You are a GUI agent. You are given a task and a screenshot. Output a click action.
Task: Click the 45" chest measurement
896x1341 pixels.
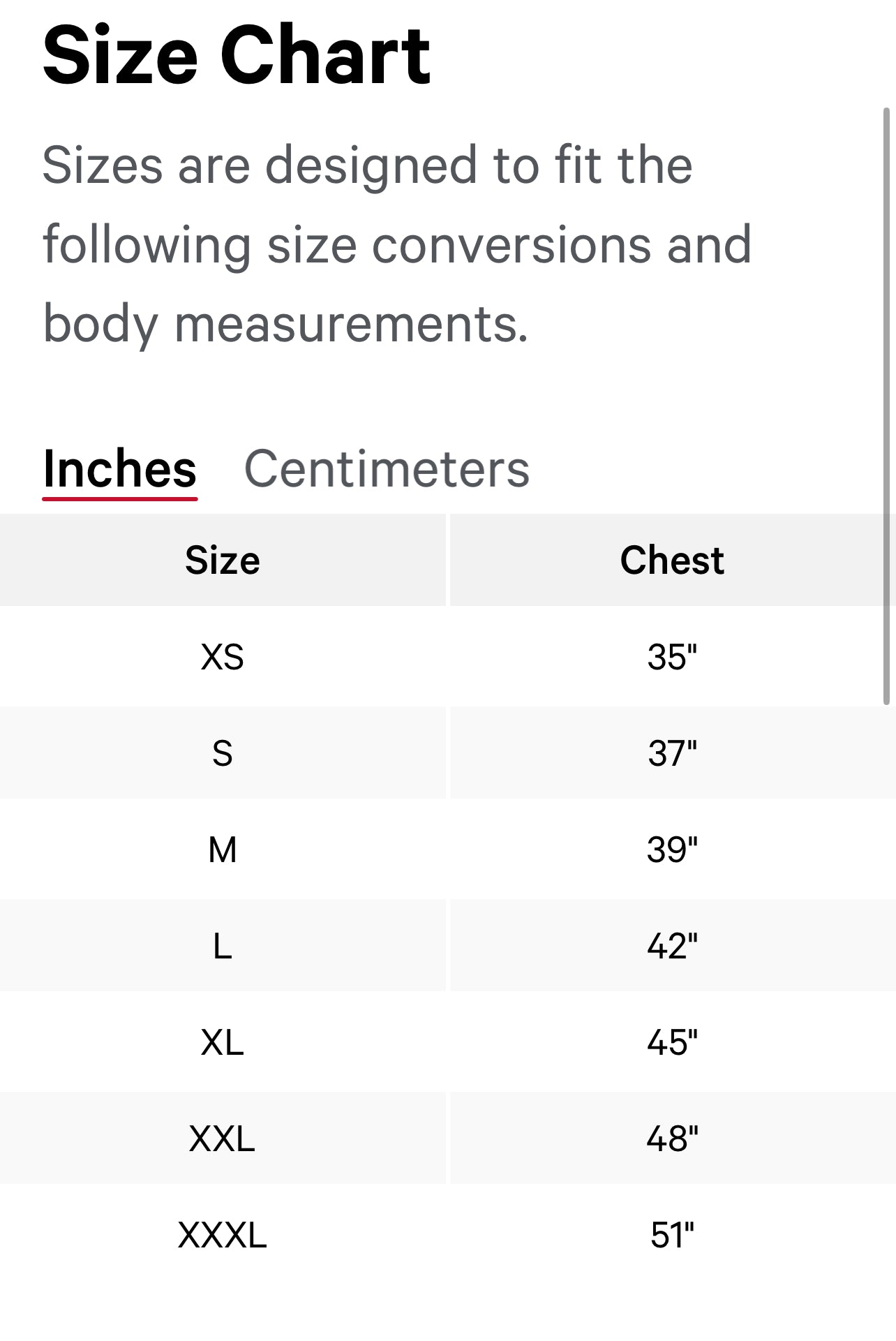(672, 1042)
